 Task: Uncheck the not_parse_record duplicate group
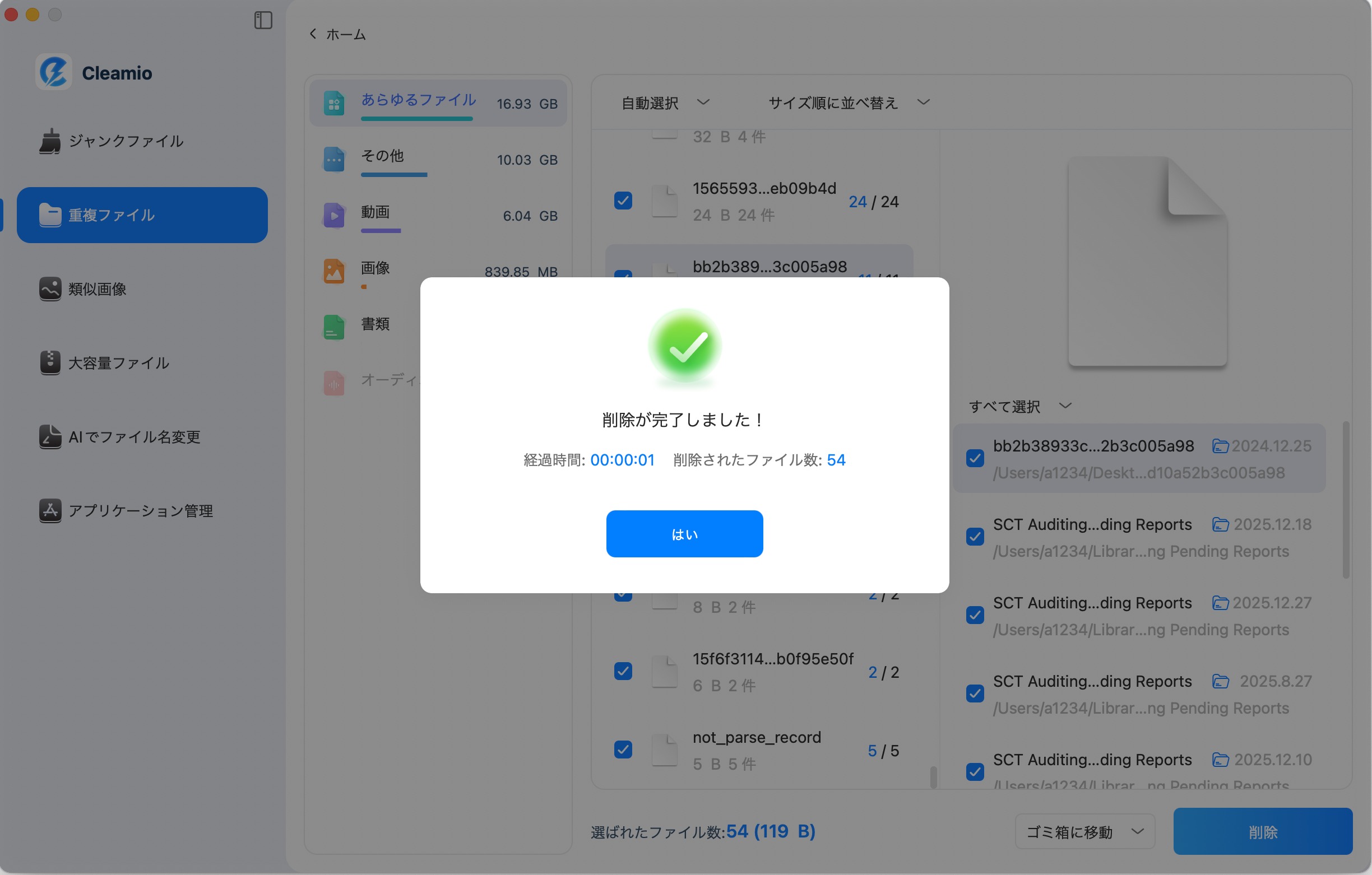point(623,750)
